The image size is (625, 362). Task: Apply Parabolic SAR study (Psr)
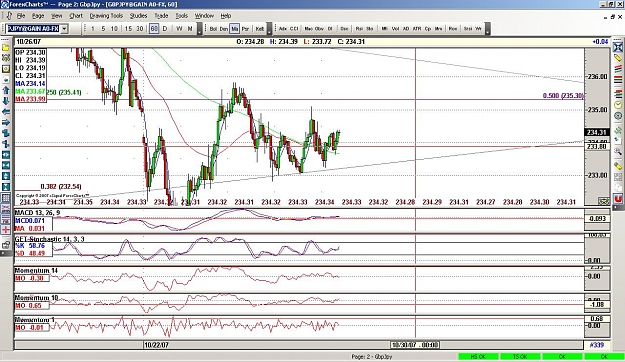[245, 29]
